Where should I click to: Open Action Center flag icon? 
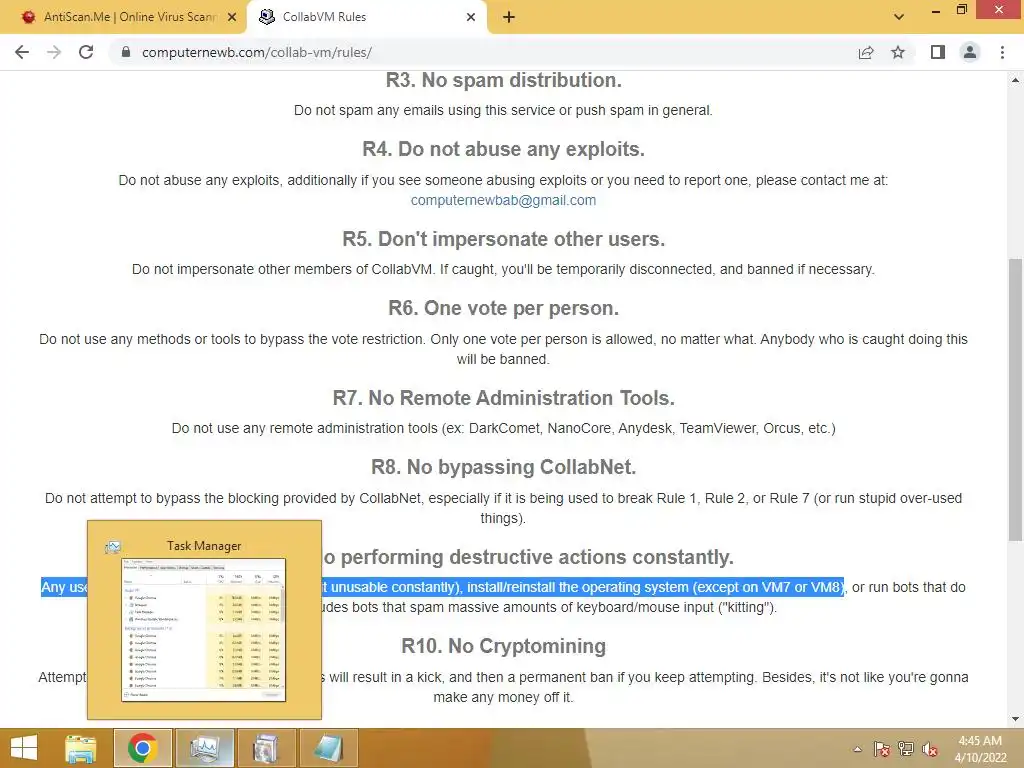tap(881, 749)
